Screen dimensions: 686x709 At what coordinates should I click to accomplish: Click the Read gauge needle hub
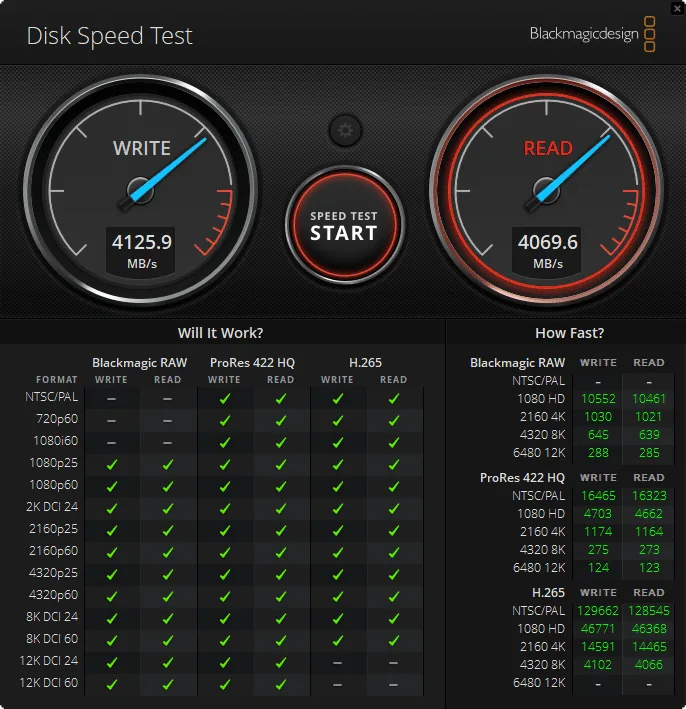[x=546, y=191]
